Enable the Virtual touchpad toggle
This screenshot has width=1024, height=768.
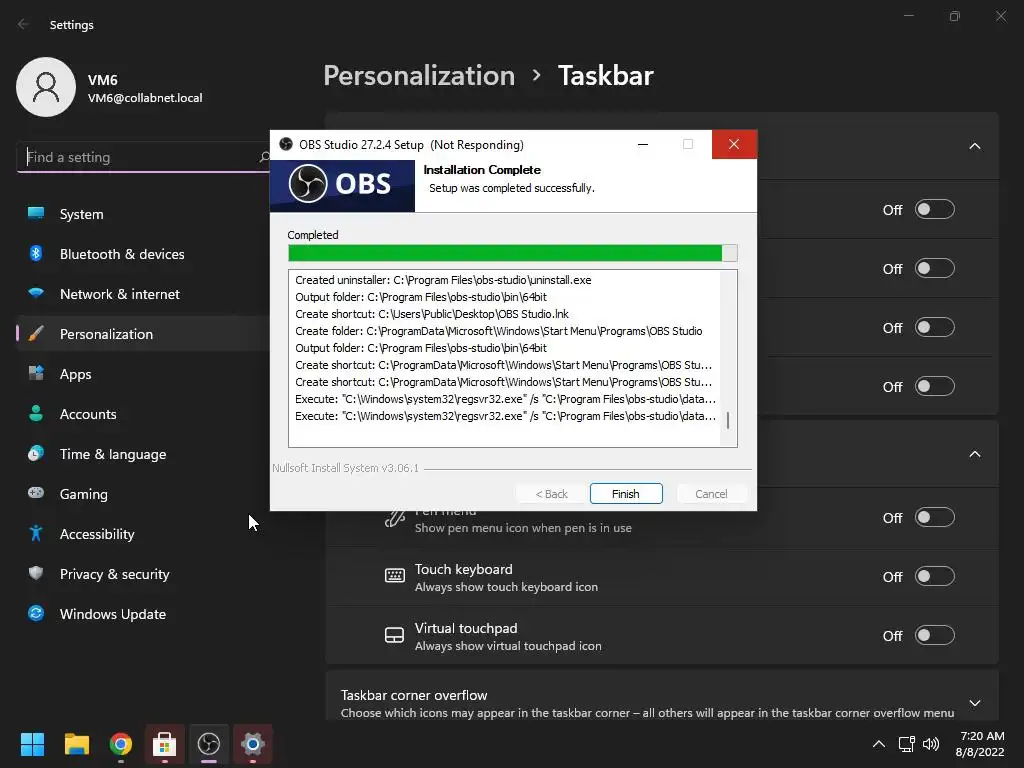tap(935, 635)
